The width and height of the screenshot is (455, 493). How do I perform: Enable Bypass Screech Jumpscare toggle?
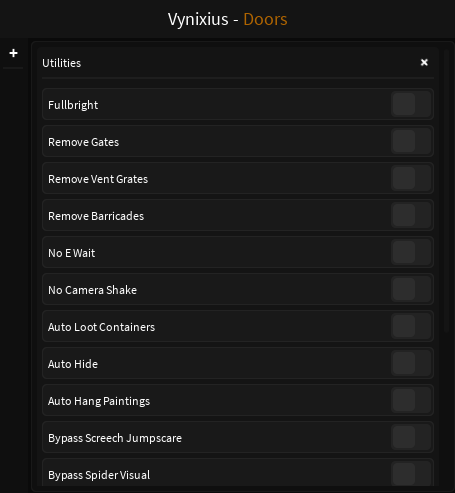pyautogui.click(x=411, y=437)
